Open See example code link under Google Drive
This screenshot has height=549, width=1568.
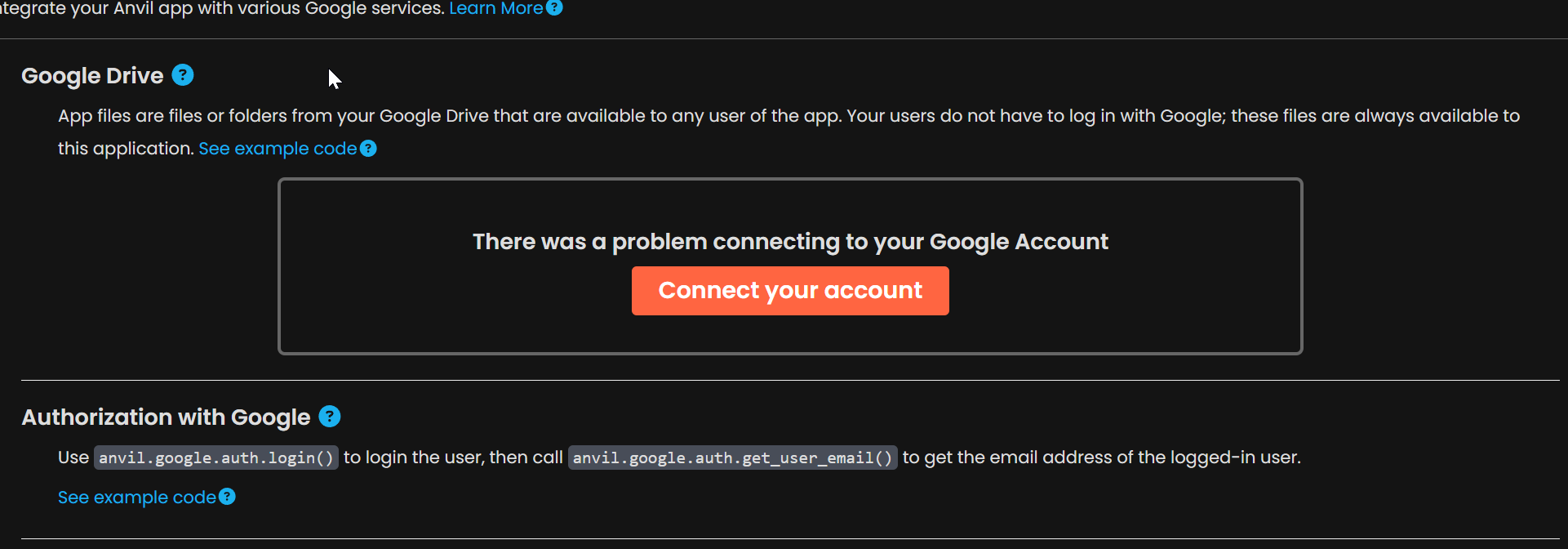pos(278,149)
